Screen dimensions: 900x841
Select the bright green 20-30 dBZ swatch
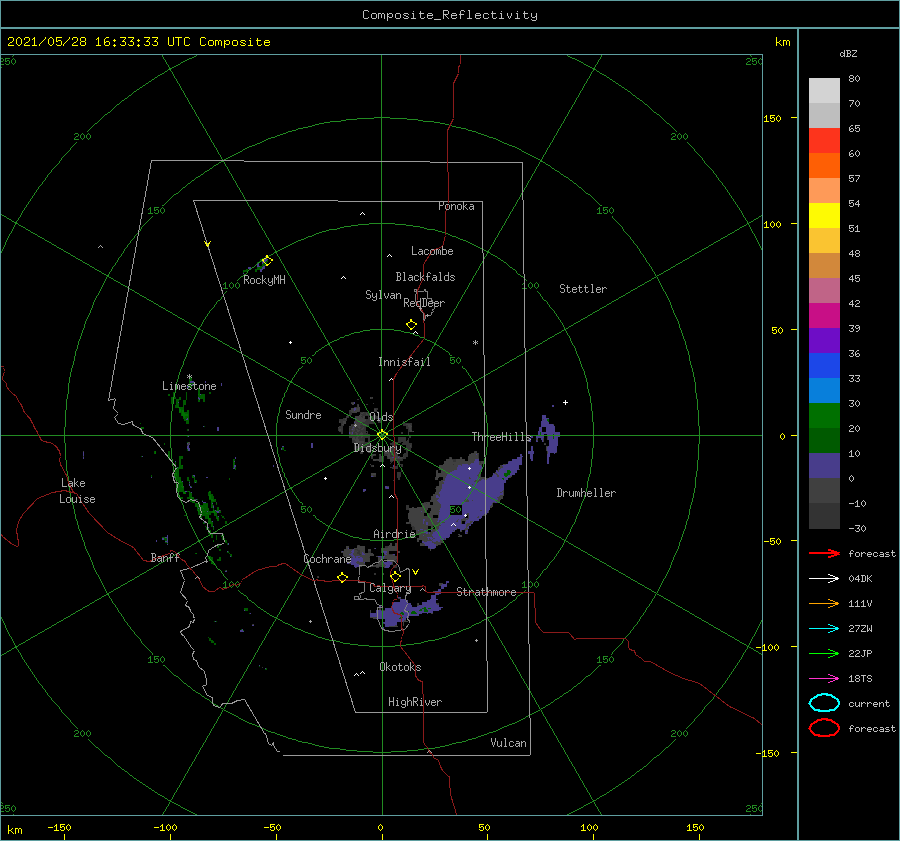click(824, 416)
